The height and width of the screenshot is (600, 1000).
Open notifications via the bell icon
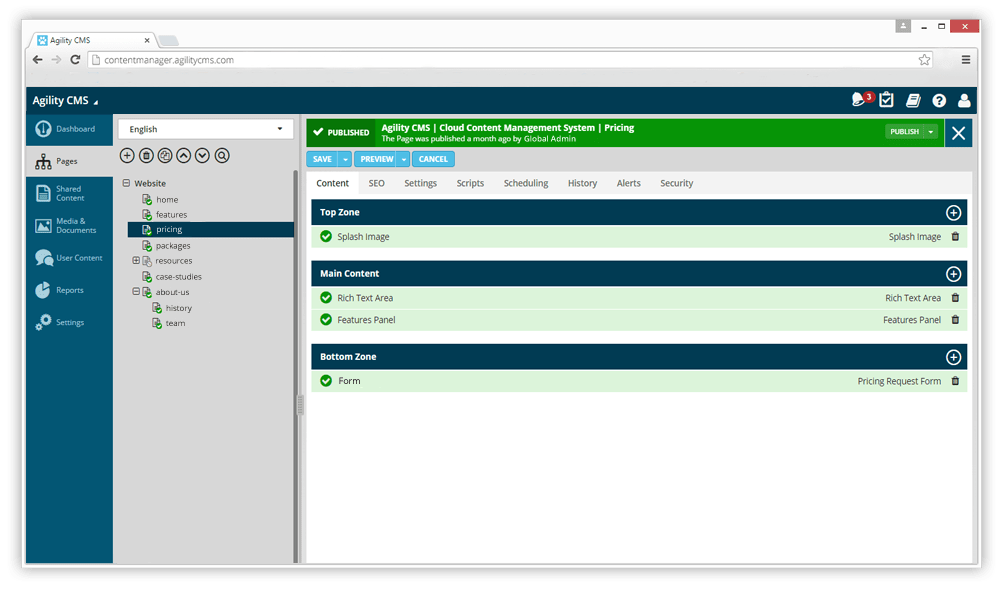pyautogui.click(x=860, y=100)
